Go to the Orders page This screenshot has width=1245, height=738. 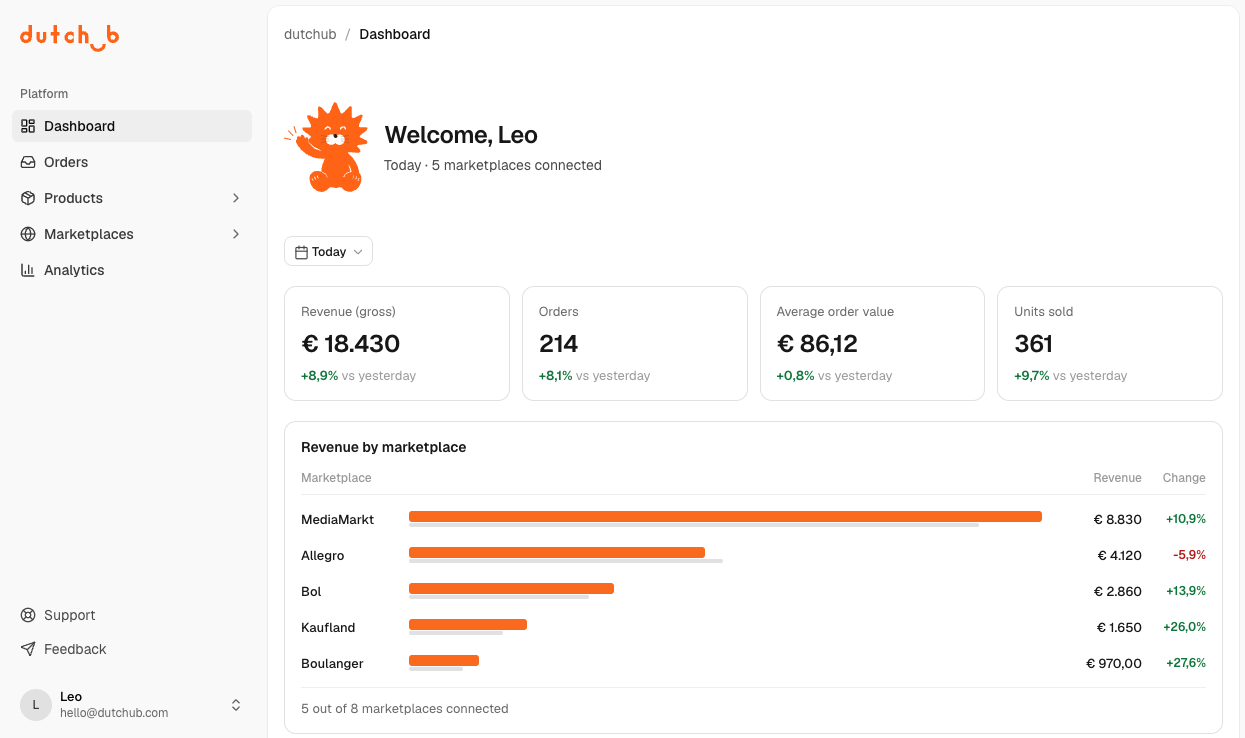tap(132, 162)
